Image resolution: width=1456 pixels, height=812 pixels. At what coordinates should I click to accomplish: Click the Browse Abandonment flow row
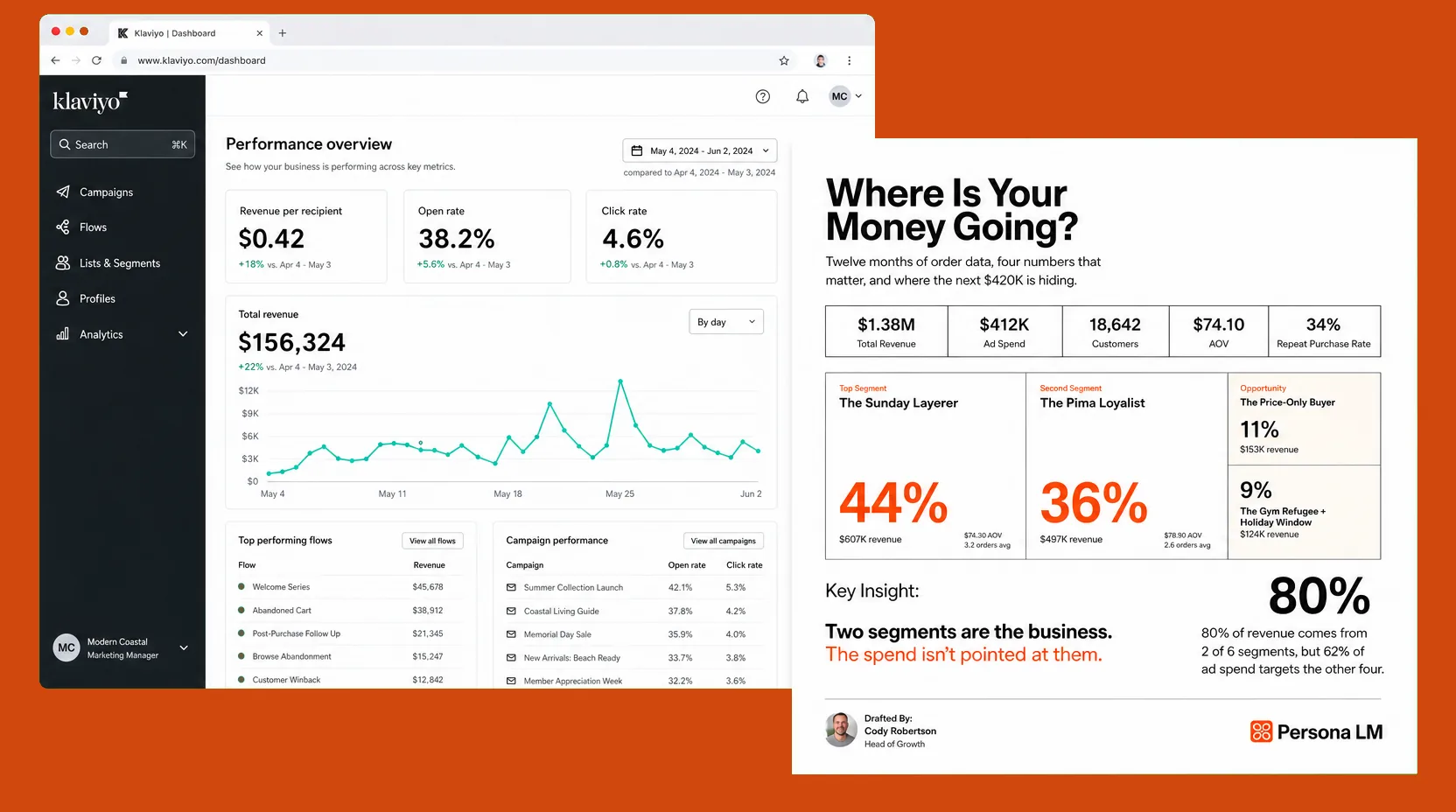tap(351, 656)
